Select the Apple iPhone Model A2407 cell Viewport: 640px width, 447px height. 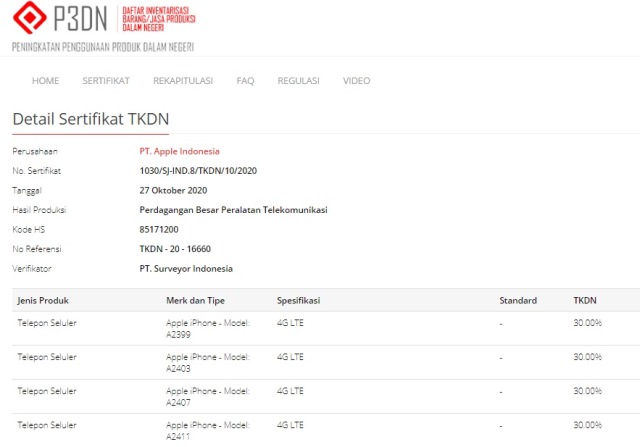tap(208, 396)
